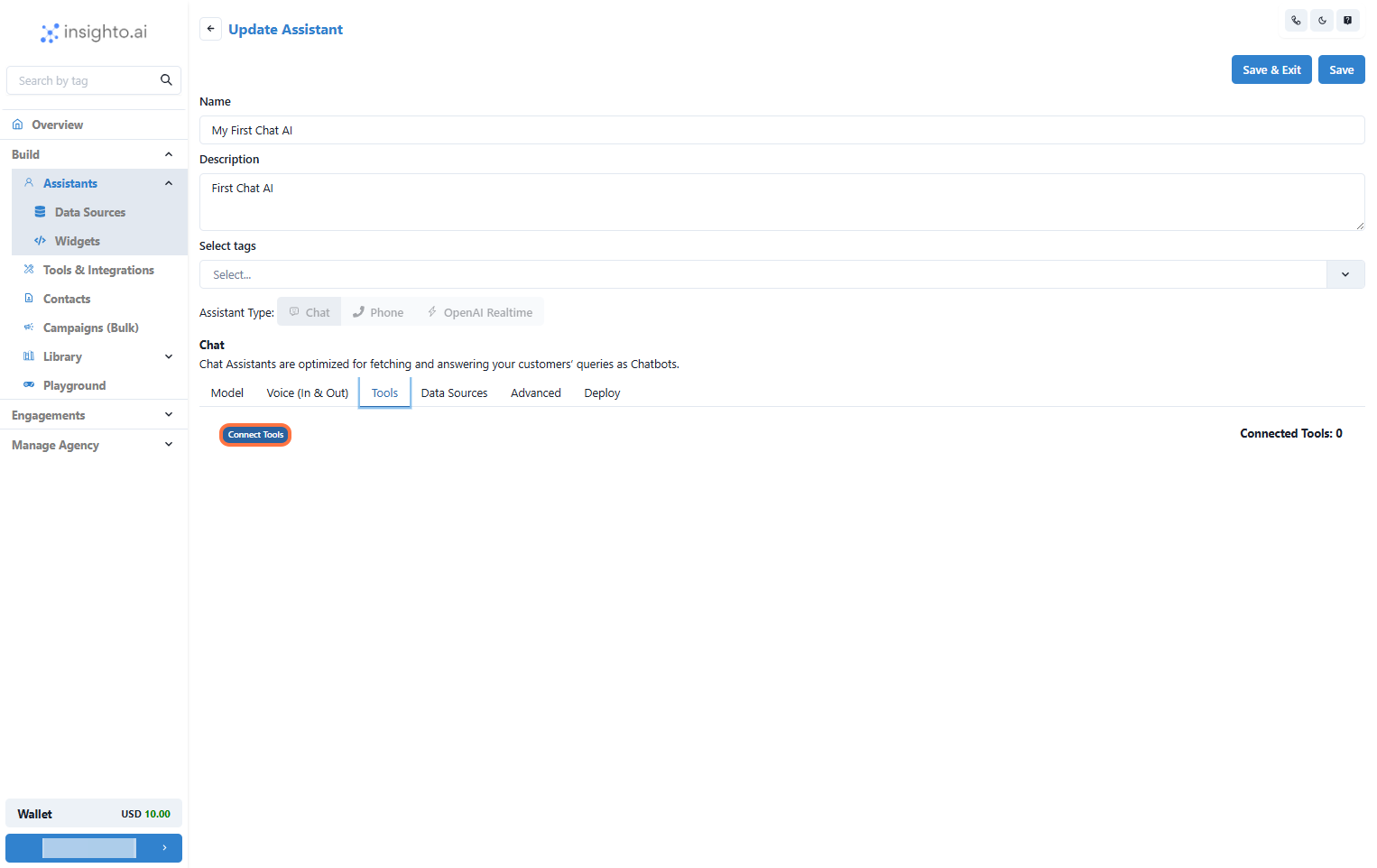Collapse the Assistants section
This screenshot has height=868, width=1377.
(168, 183)
